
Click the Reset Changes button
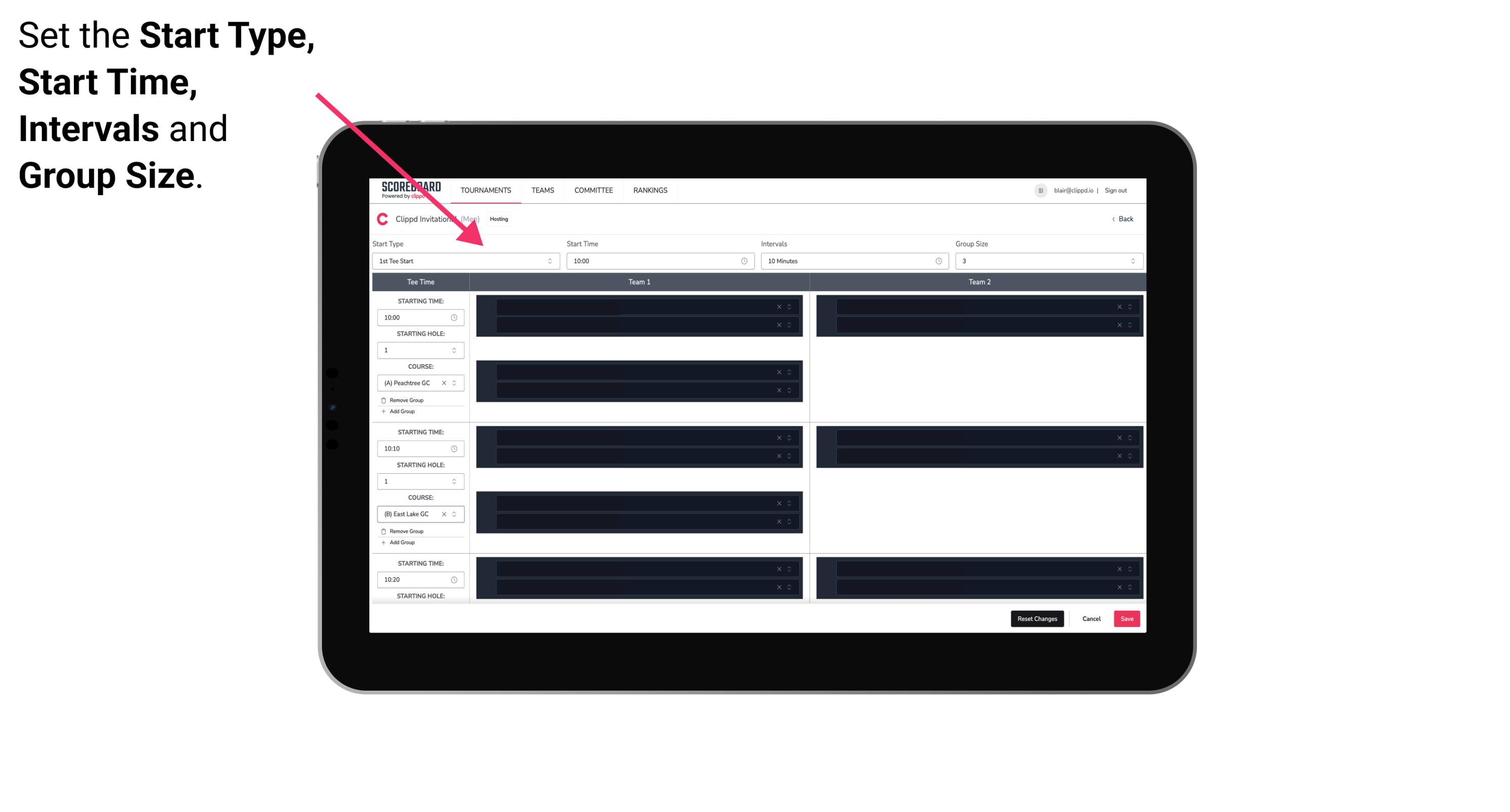(1038, 619)
